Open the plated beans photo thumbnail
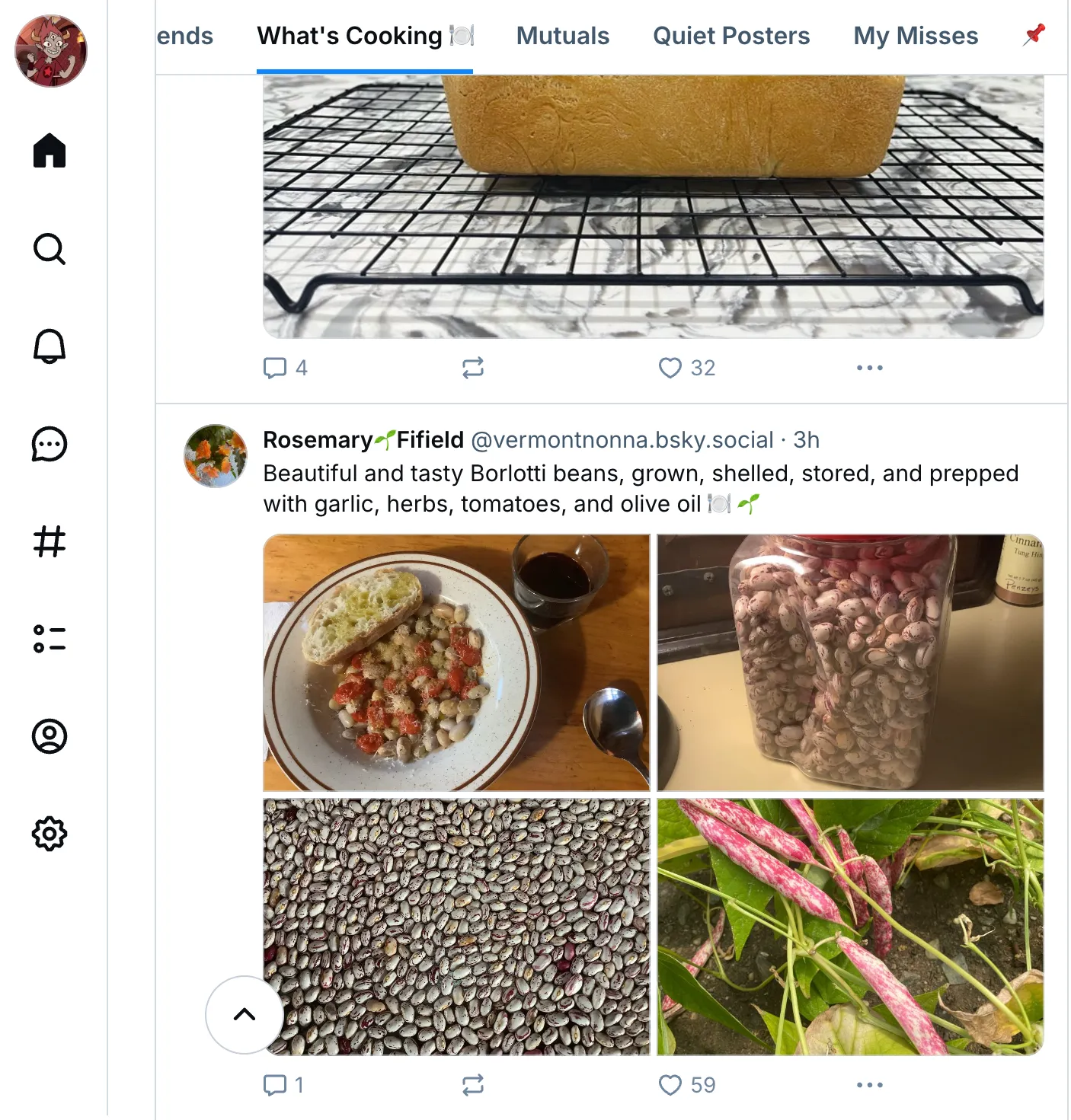This screenshot has width=1071, height=1120. coord(456,662)
